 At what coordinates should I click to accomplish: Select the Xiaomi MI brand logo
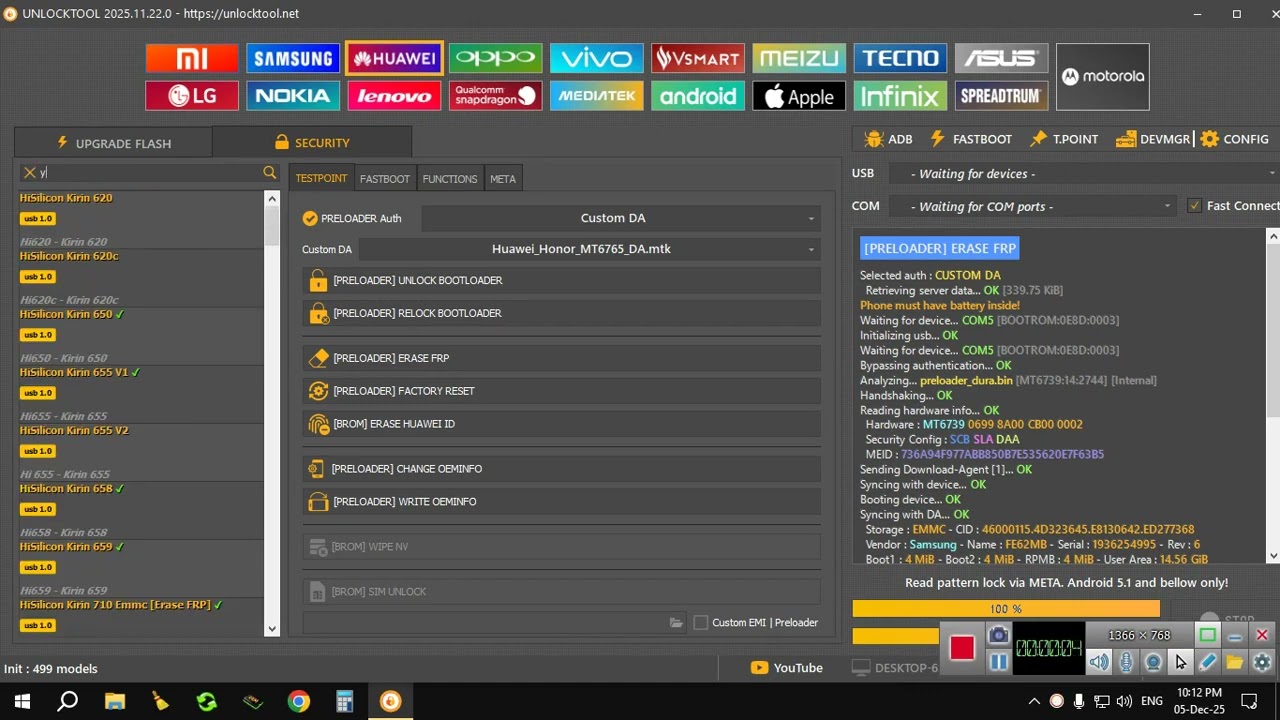pyautogui.click(x=192, y=58)
